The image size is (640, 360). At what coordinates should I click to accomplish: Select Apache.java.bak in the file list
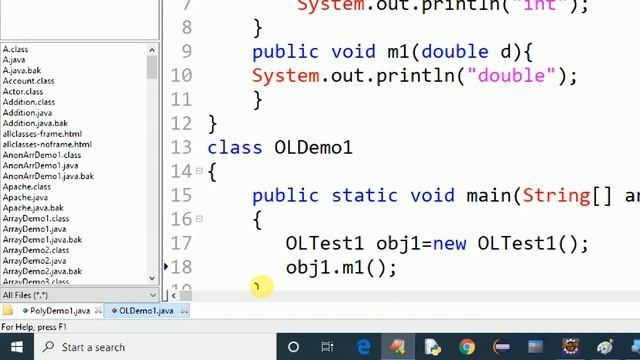[x=33, y=208]
